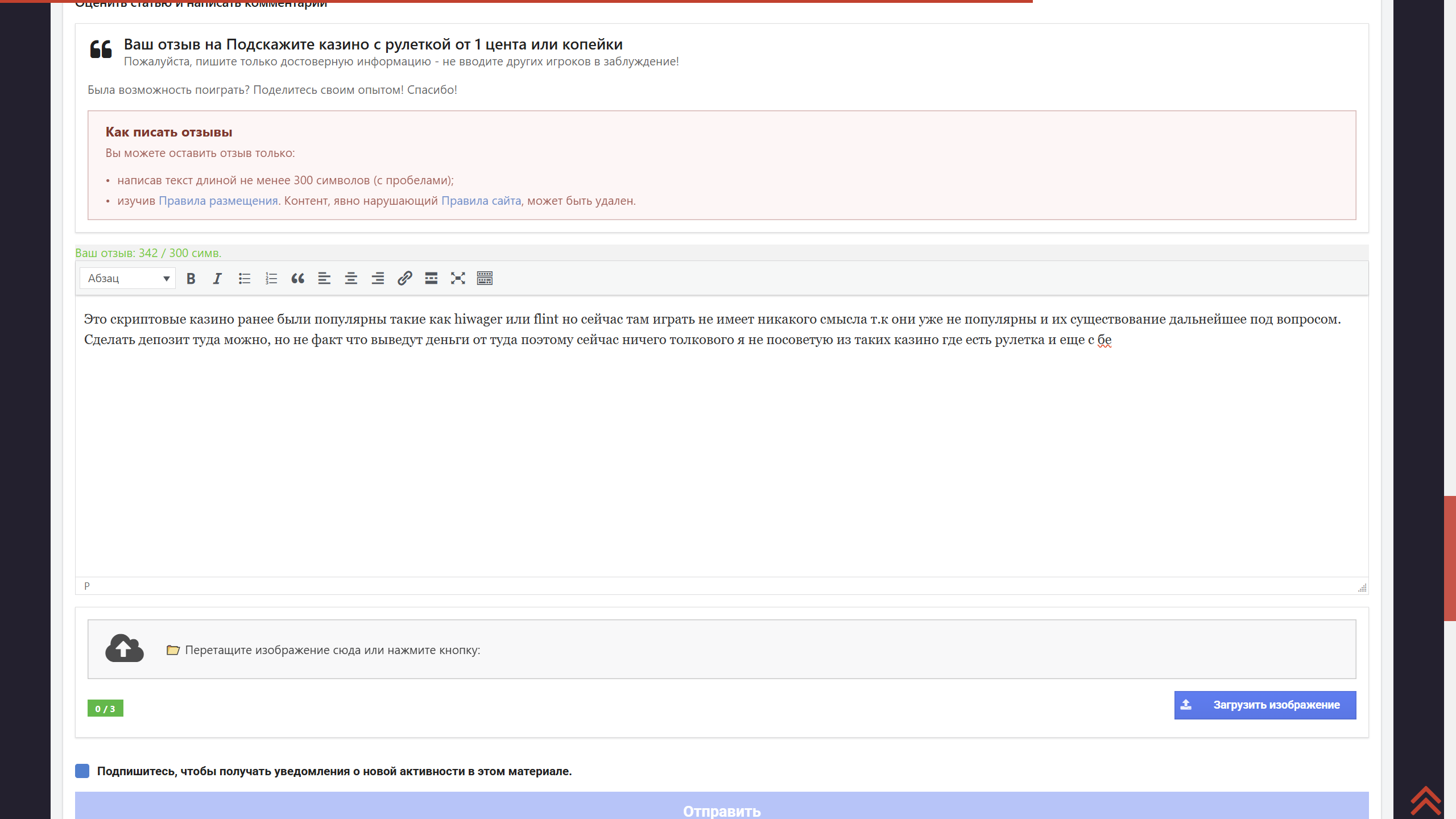Open the Правила размещения link
This screenshot has width=1456, height=819.
point(218,201)
